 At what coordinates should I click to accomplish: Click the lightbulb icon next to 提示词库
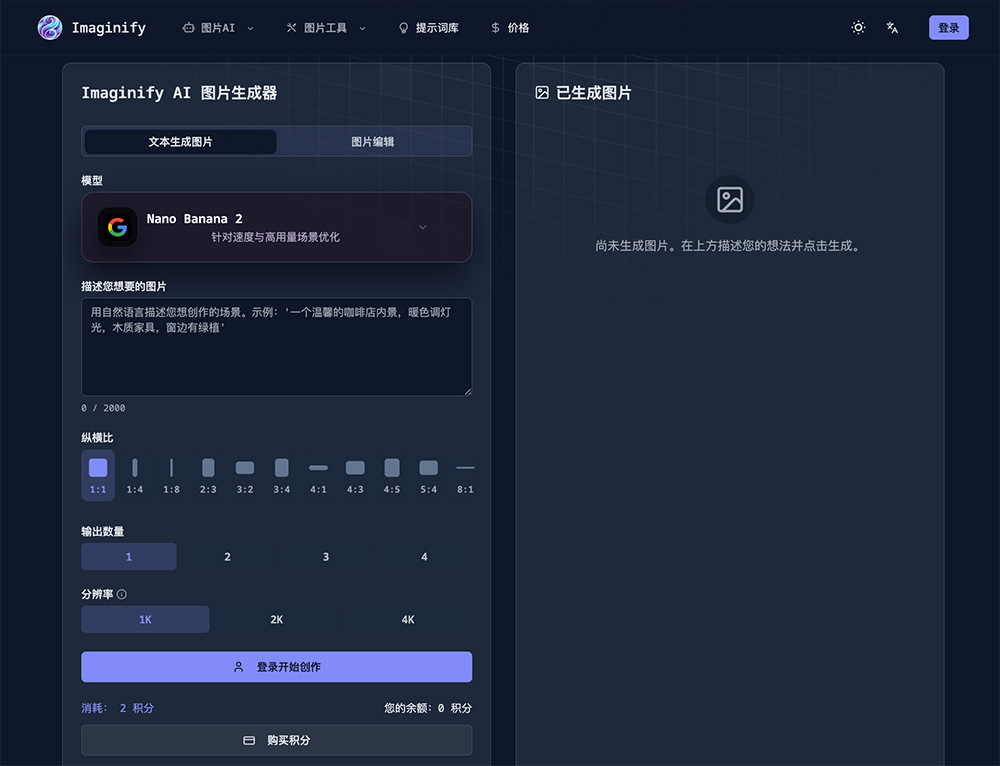tap(402, 28)
